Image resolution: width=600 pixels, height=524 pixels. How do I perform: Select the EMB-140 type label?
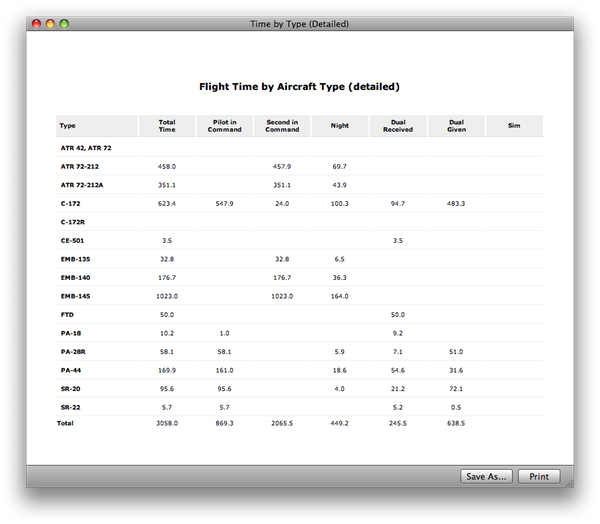point(75,278)
